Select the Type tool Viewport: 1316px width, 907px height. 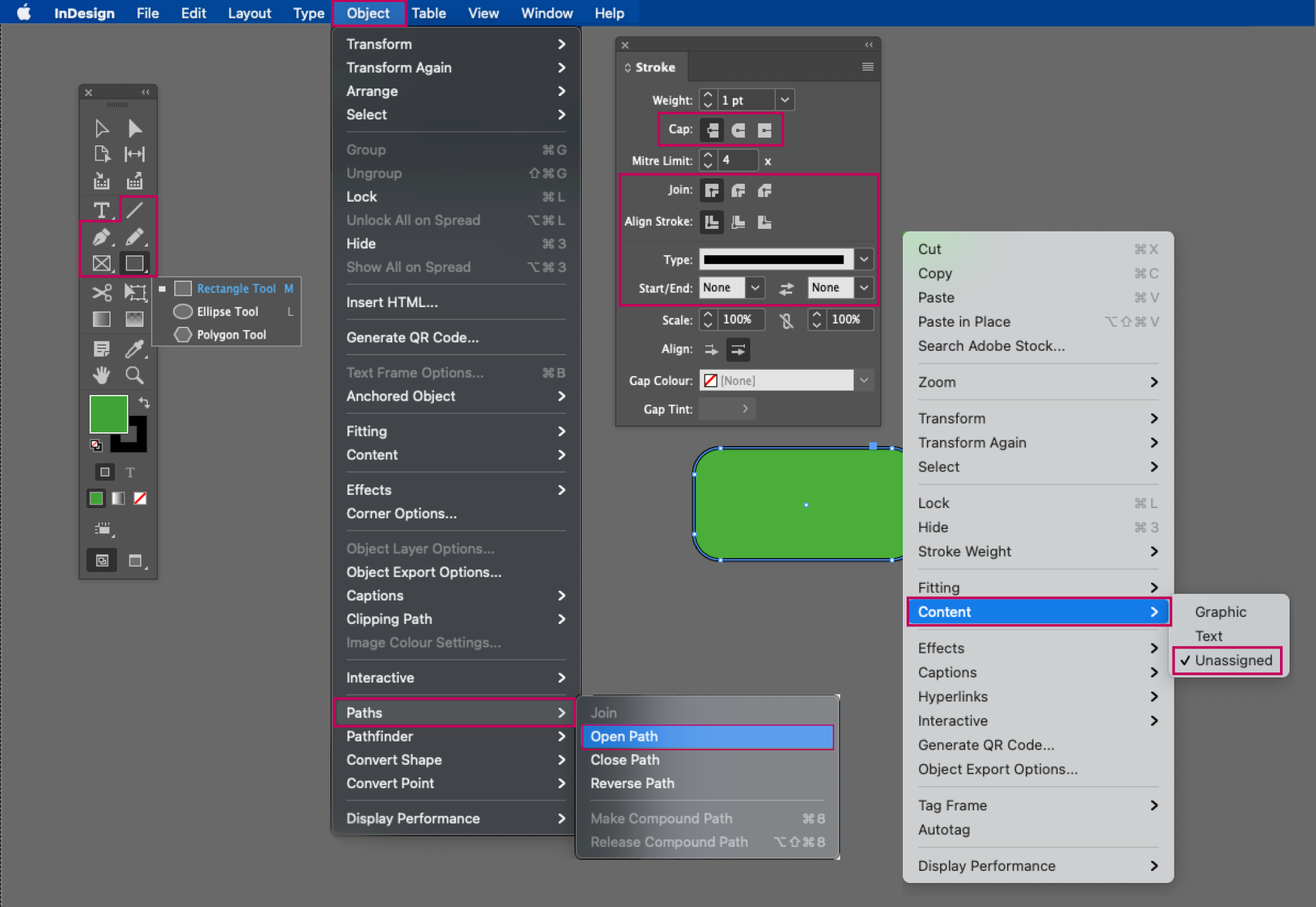[x=101, y=210]
